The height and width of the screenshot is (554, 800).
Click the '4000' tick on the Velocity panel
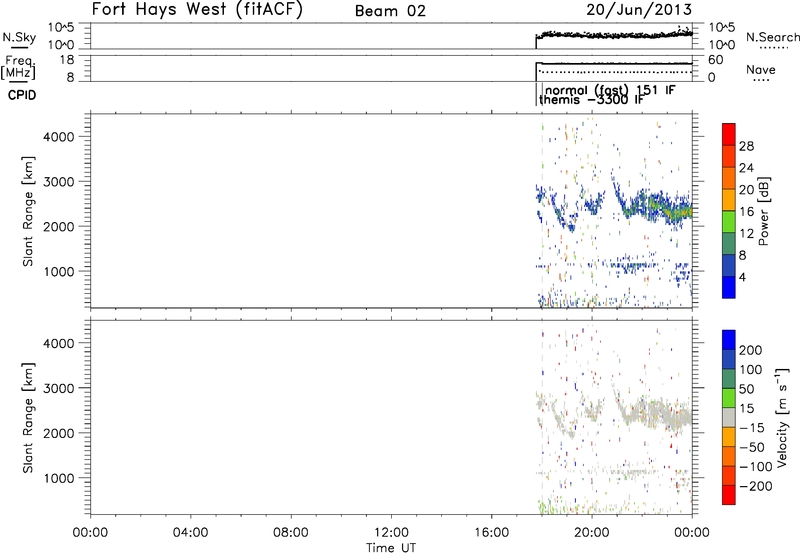59,343
